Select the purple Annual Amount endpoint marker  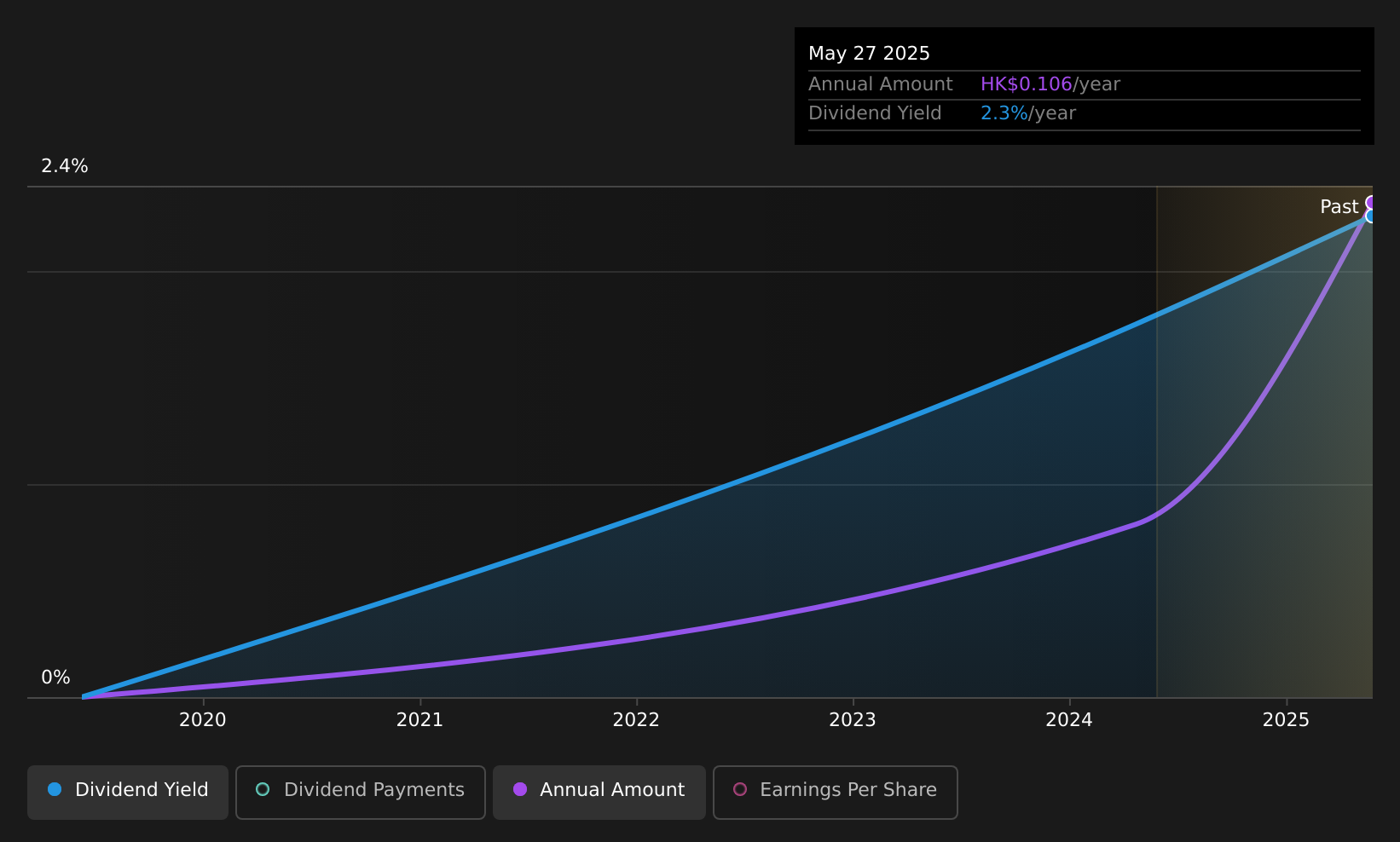1371,203
